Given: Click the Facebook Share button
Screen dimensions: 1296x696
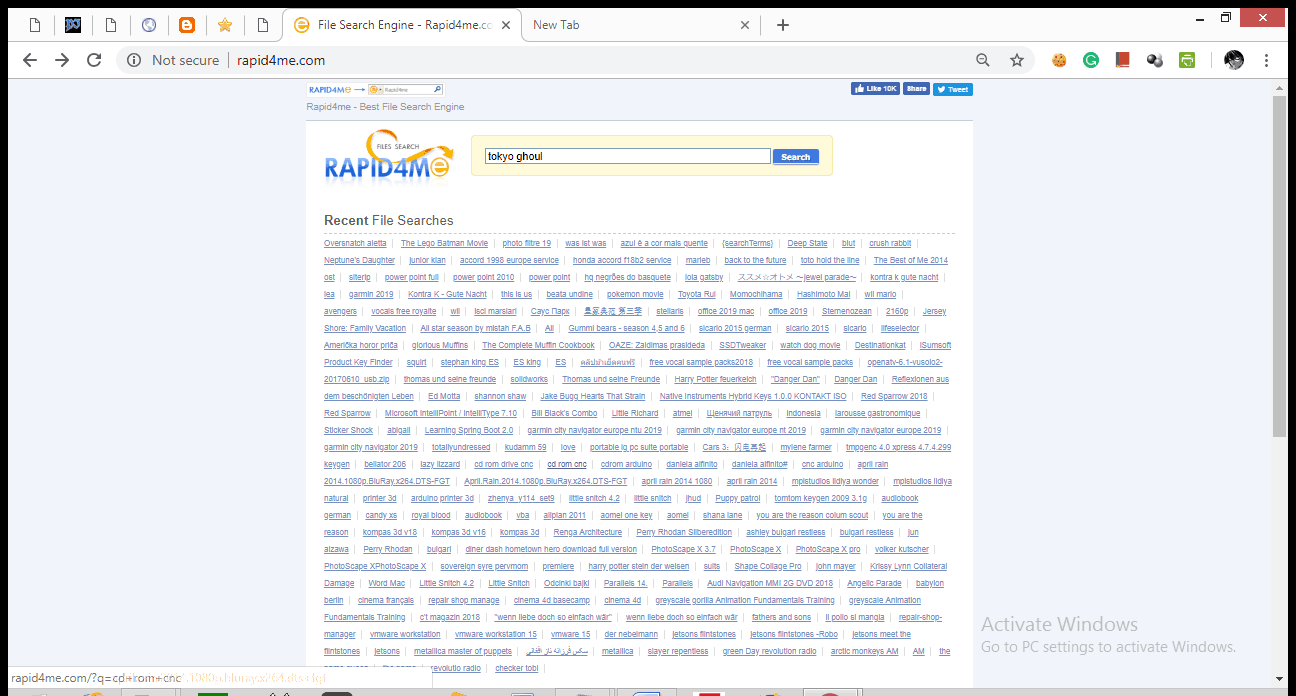Looking at the screenshot, I should coord(916,89).
